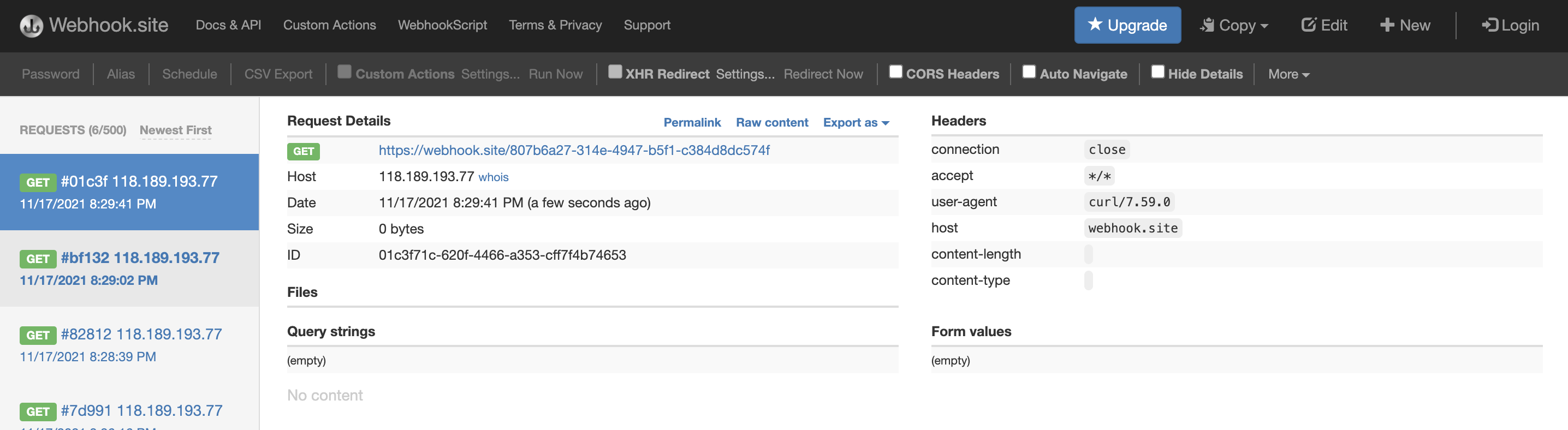Image resolution: width=1568 pixels, height=430 pixels.
Task: Open the WebhookScript page
Action: coord(443,25)
